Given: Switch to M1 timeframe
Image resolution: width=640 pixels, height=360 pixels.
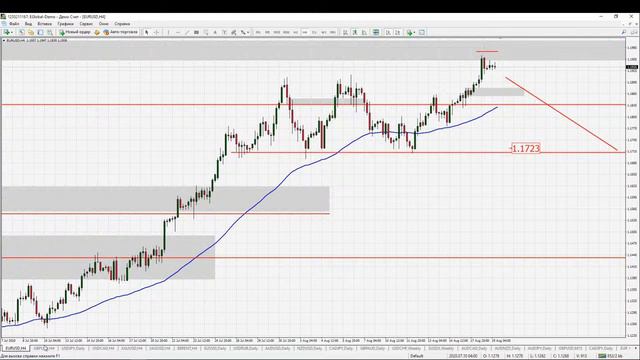Looking at the screenshot, I should [258, 32].
